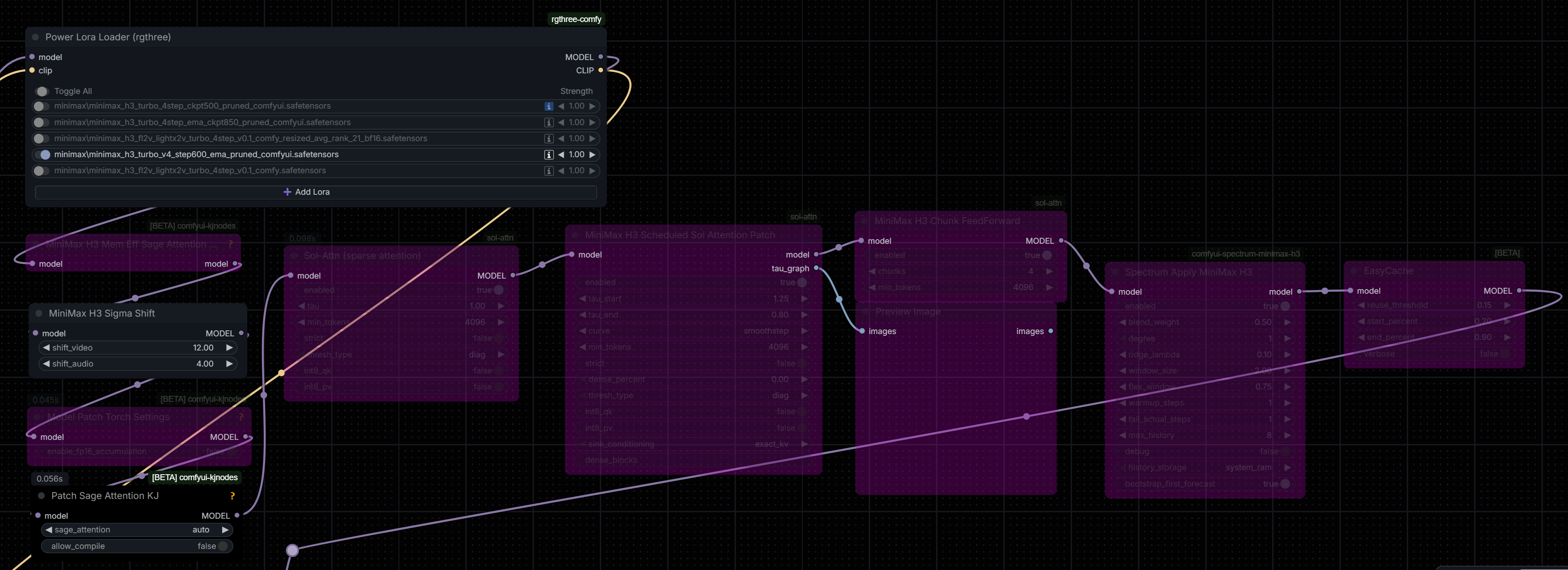The image size is (1568, 570).
Task: Collapse the Power Lora Loader node via its title dot
Action: (x=35, y=37)
